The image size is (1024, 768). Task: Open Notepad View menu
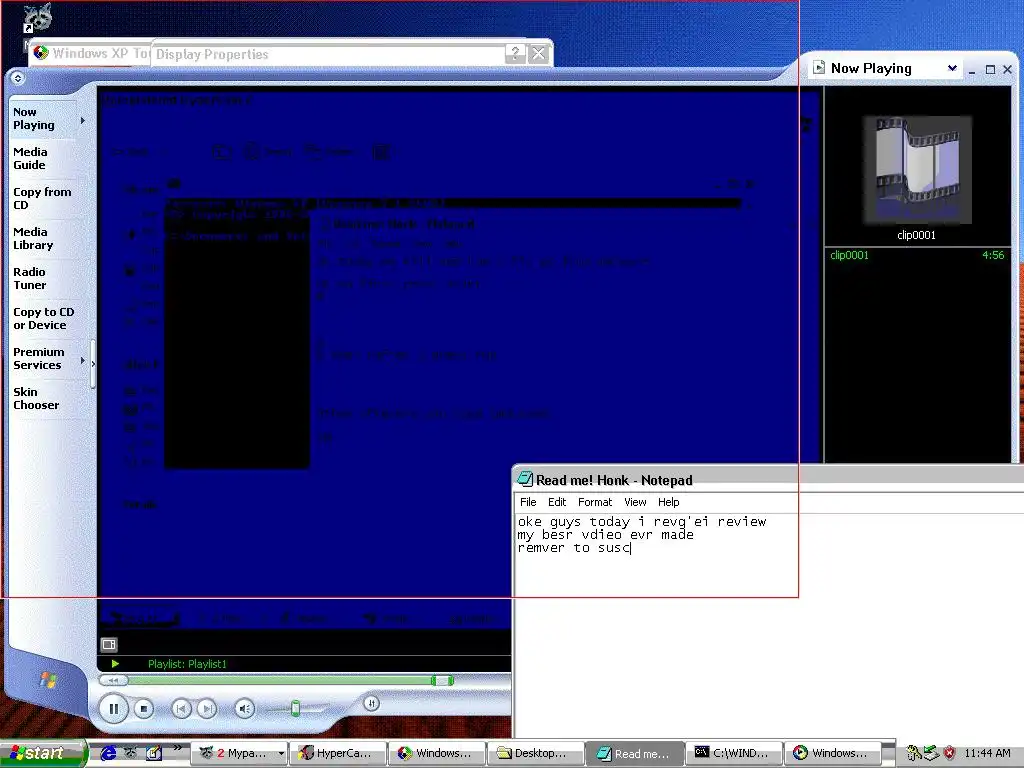635,502
